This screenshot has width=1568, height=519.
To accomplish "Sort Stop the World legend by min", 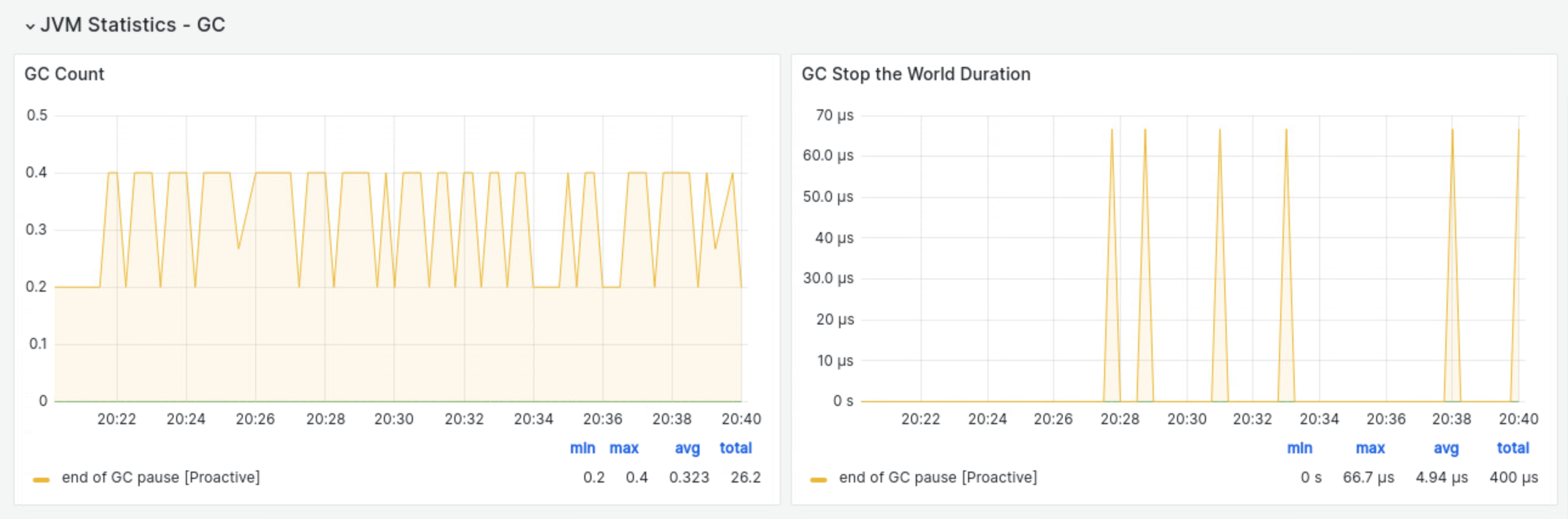I will [1300, 448].
